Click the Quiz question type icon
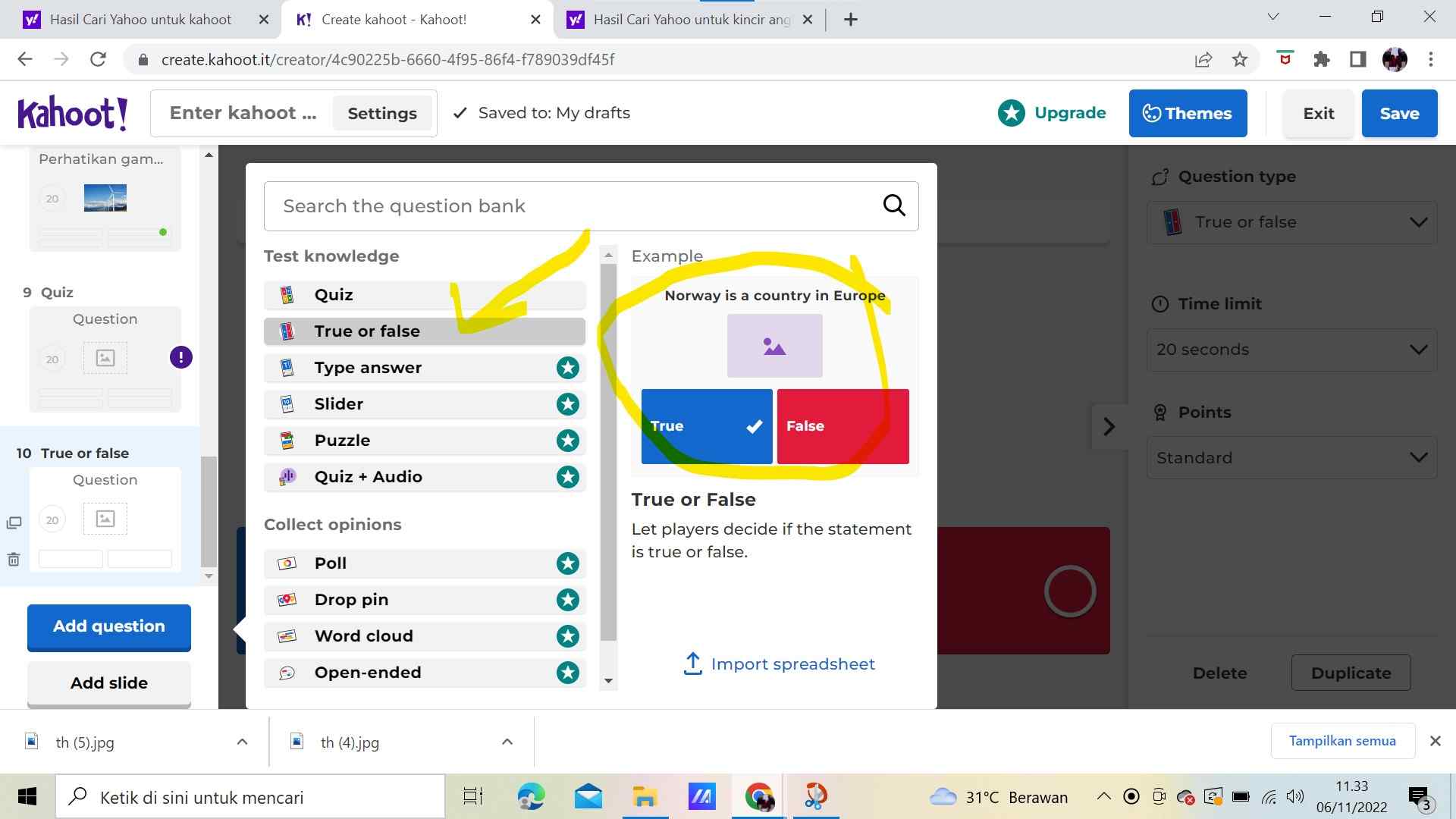1456x819 pixels. [x=287, y=295]
